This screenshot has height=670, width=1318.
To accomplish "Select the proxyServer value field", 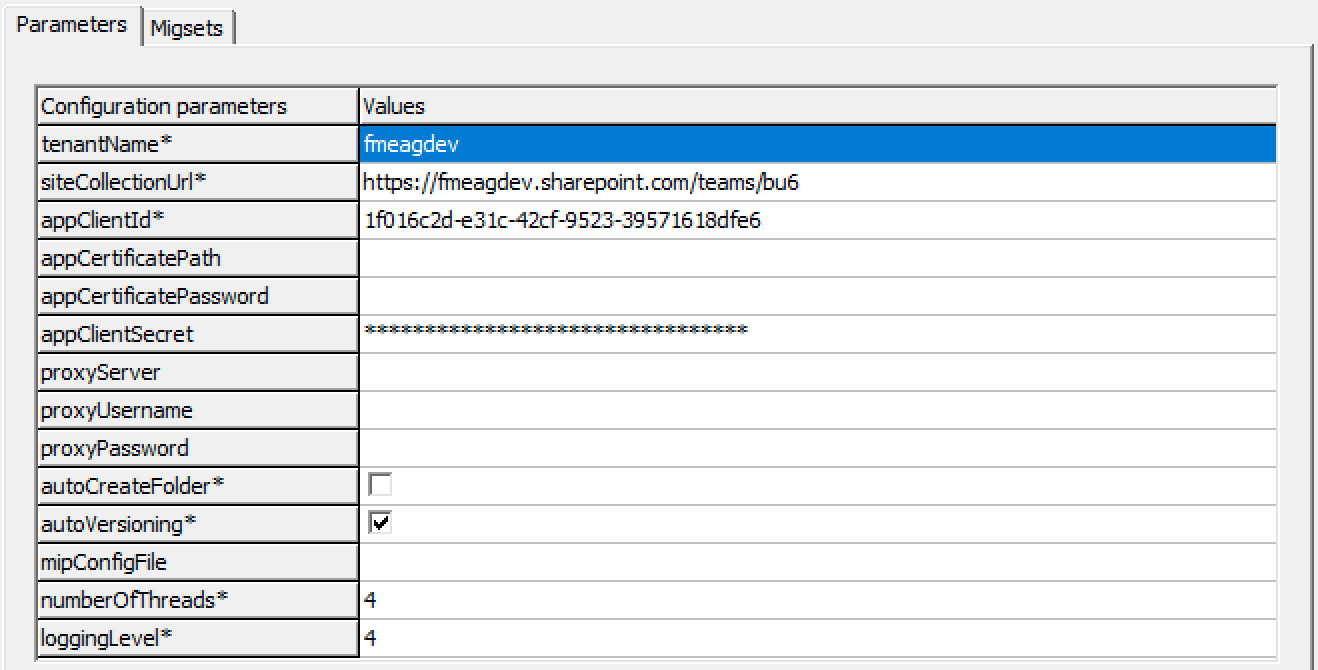I will [816, 372].
